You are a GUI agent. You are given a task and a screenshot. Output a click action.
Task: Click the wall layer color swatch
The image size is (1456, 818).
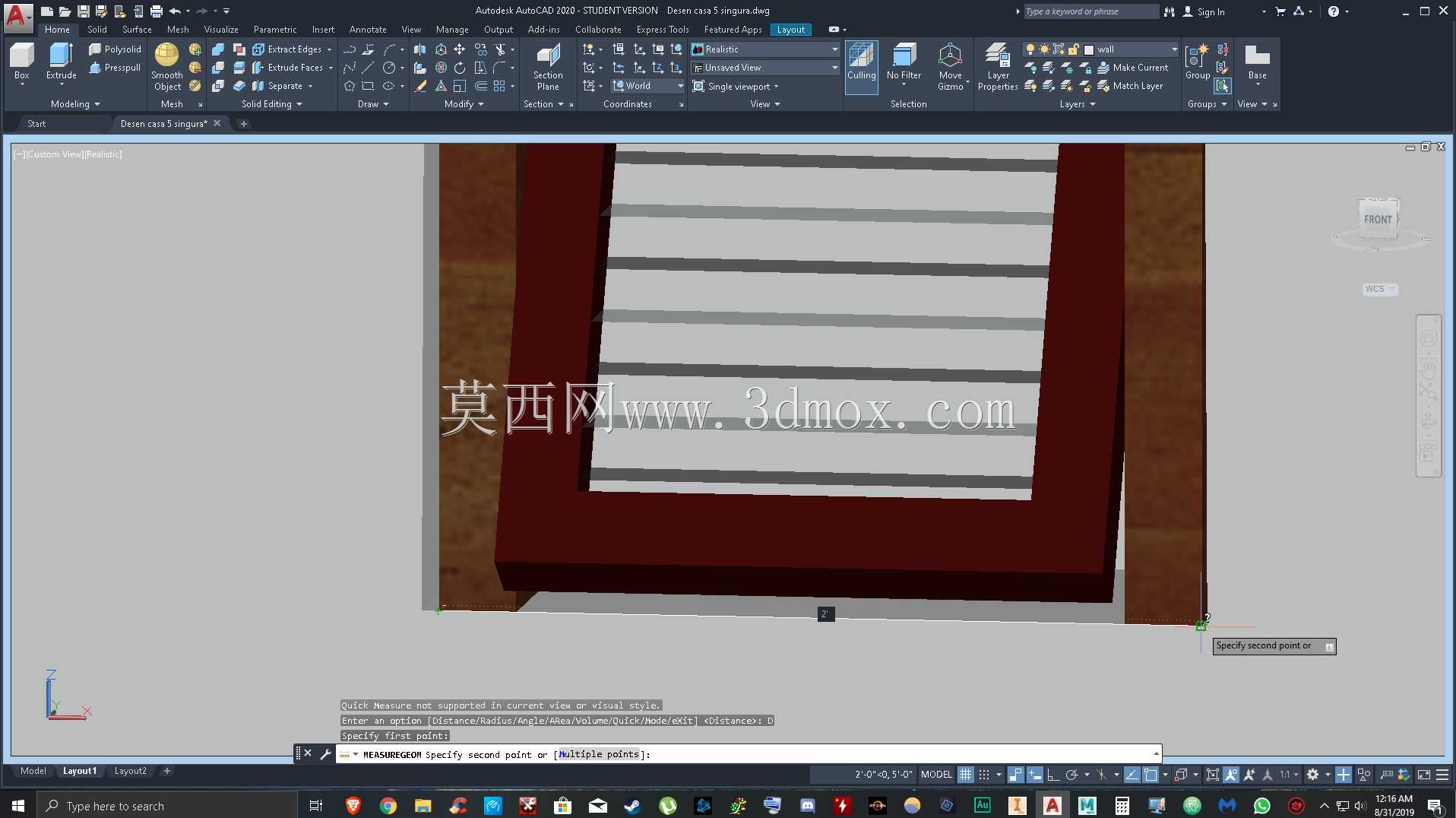[x=1088, y=49]
